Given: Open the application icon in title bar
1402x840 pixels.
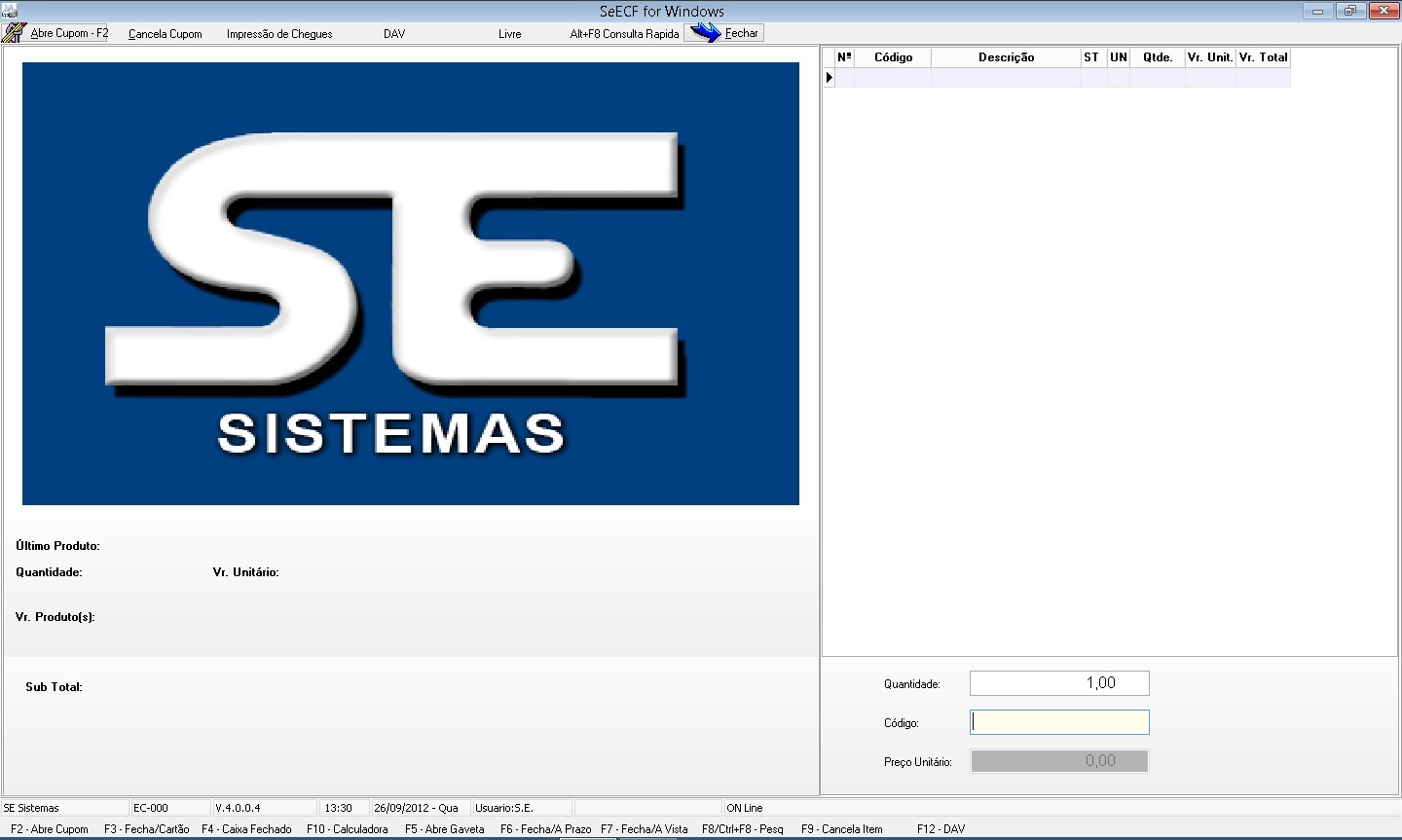Looking at the screenshot, I should pos(10,11).
